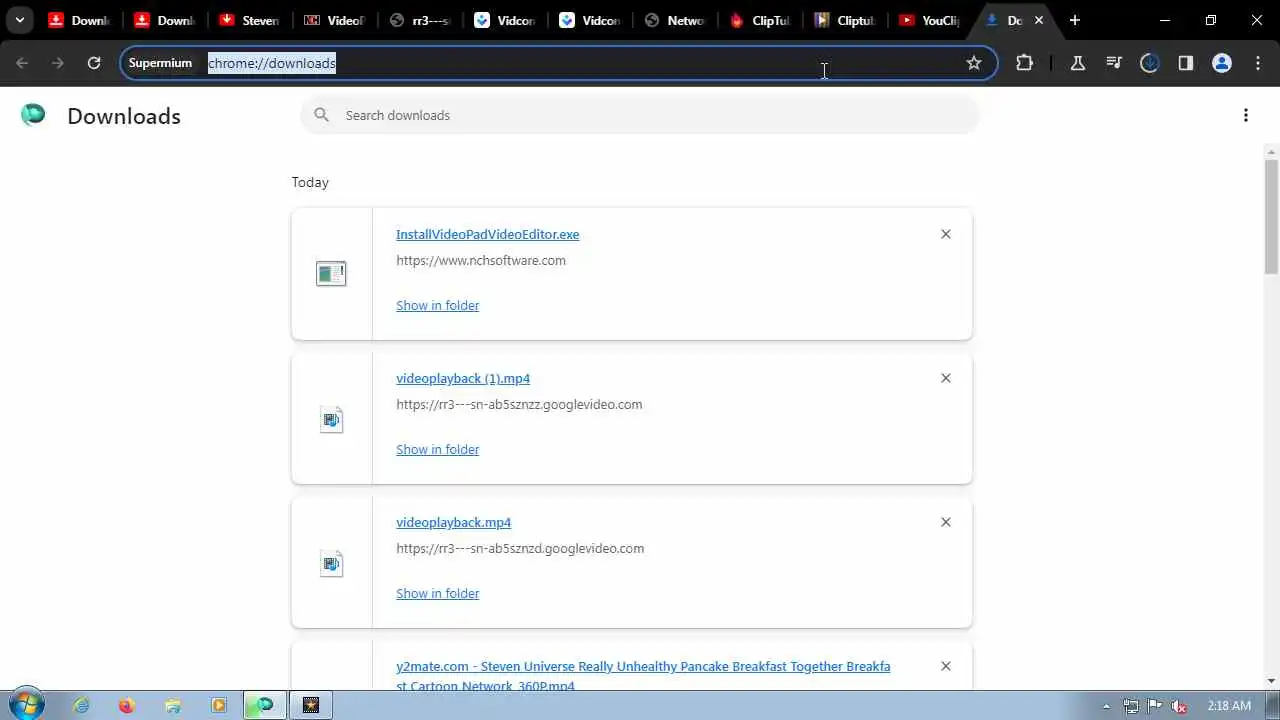Open a new browser tab
Image resolution: width=1280 pixels, height=720 pixels.
[1075, 20]
